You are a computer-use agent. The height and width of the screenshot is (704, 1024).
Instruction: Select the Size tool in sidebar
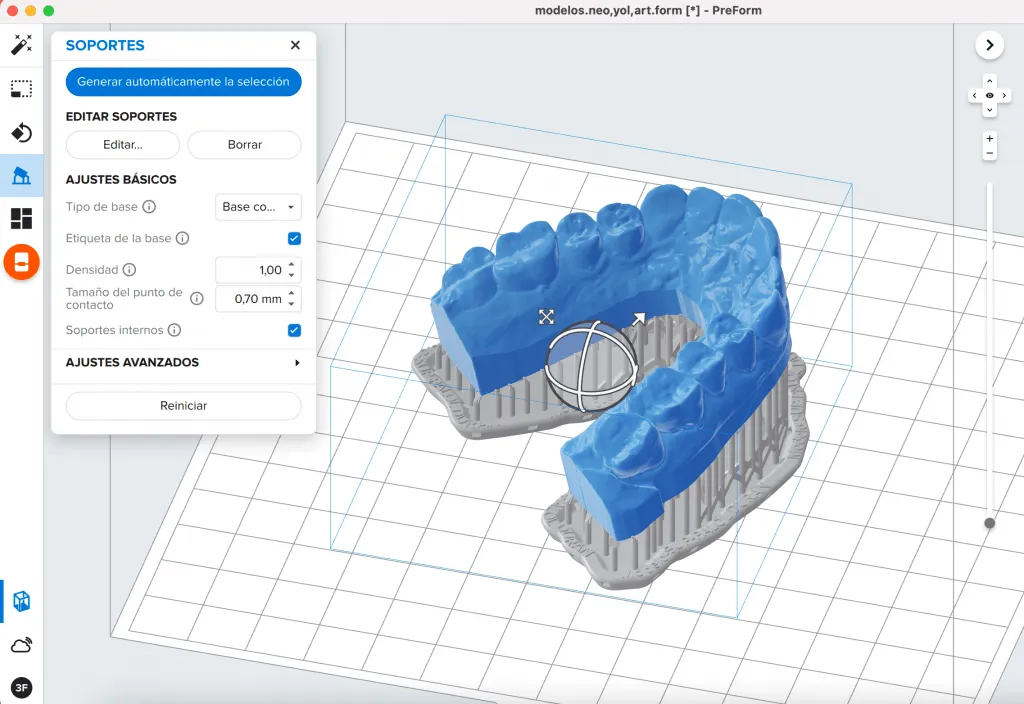pyautogui.click(x=22, y=89)
